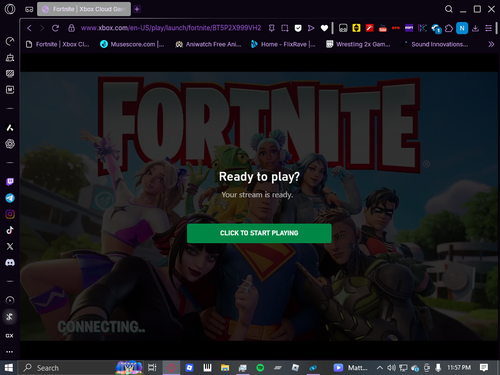Open the Wrestling 2x Gam... bookmark
The image size is (500, 375).
[358, 44]
